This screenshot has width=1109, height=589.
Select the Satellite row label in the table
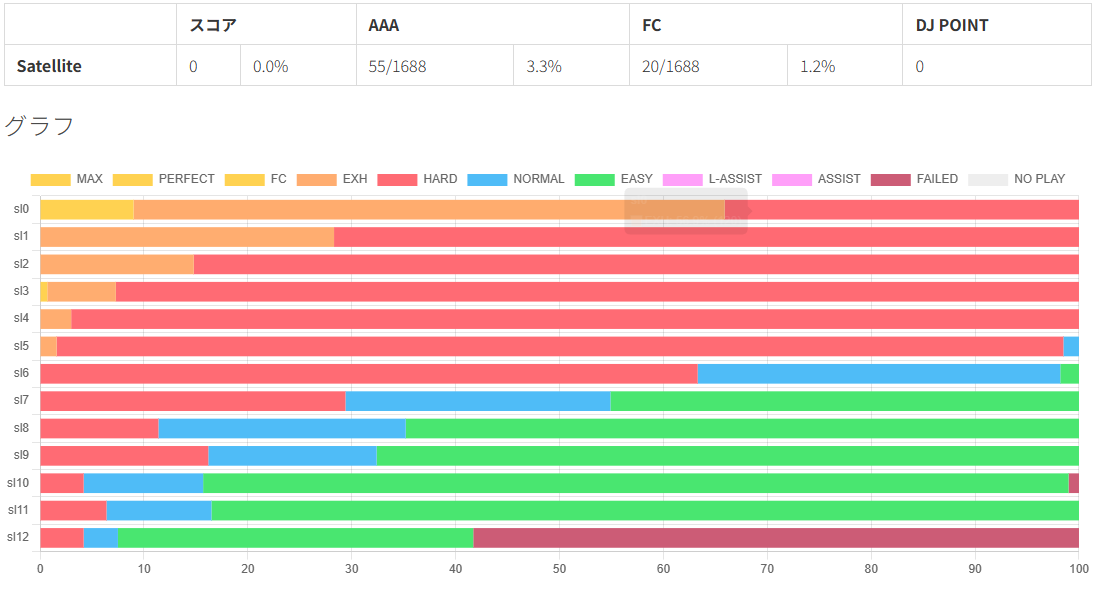tap(49, 66)
